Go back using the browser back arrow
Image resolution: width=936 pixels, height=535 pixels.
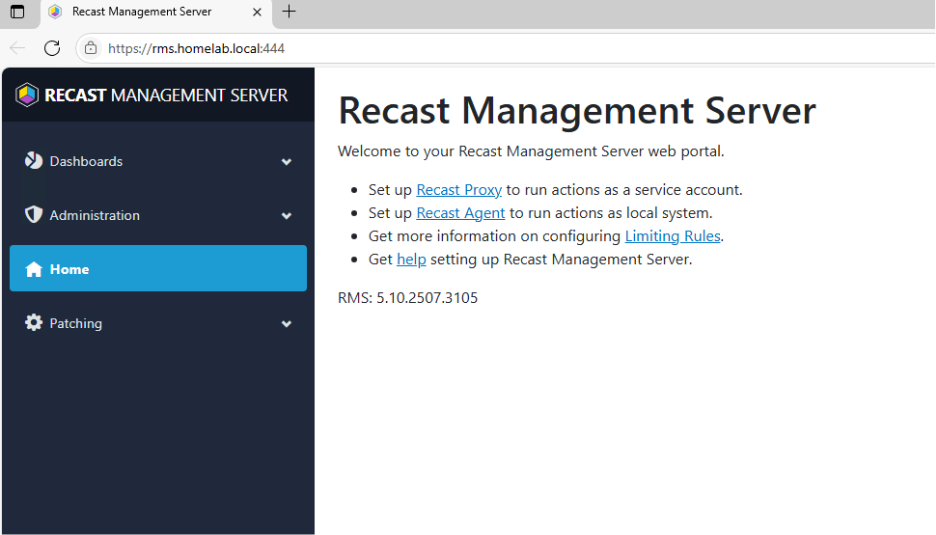(17, 48)
